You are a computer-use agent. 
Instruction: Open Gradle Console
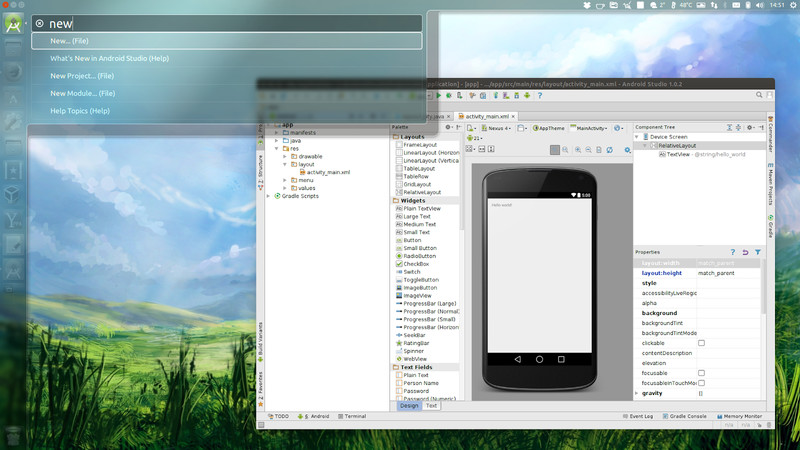684,416
